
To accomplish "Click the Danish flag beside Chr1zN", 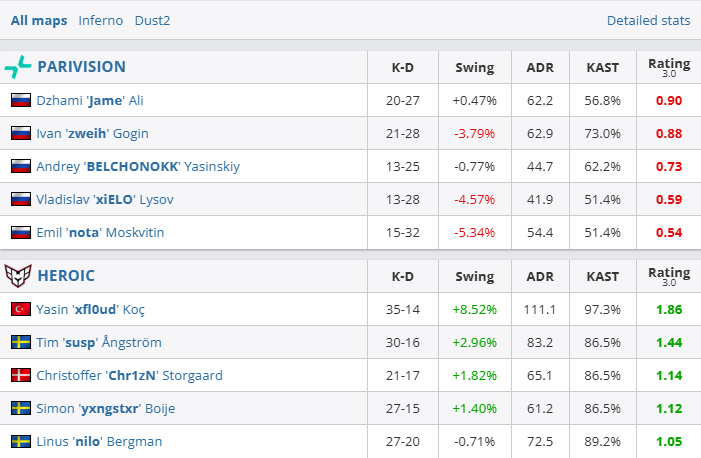I will pos(20,375).
